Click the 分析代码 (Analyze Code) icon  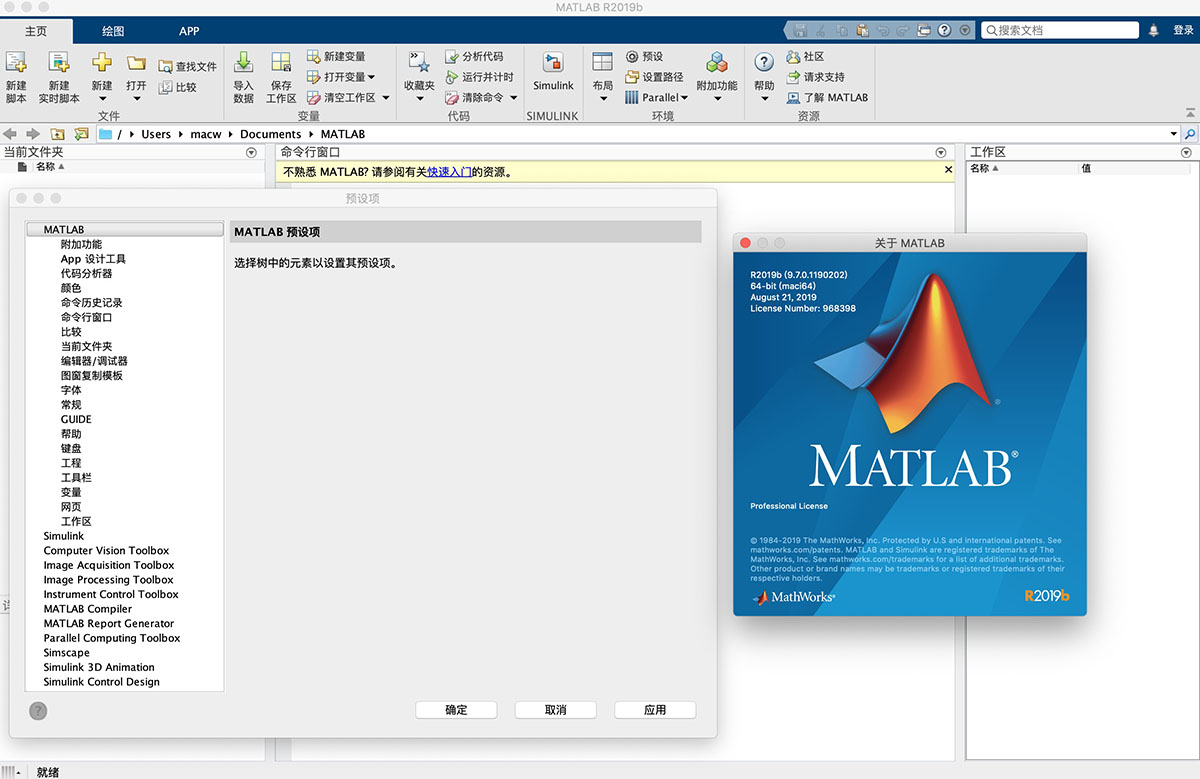click(451, 57)
